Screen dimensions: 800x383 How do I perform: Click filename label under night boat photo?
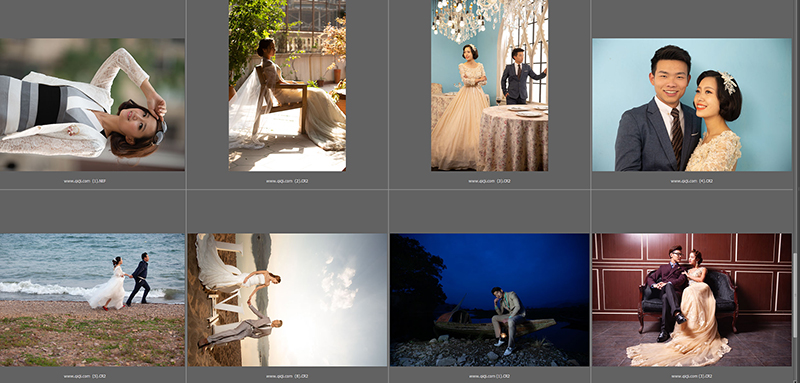coord(489,376)
